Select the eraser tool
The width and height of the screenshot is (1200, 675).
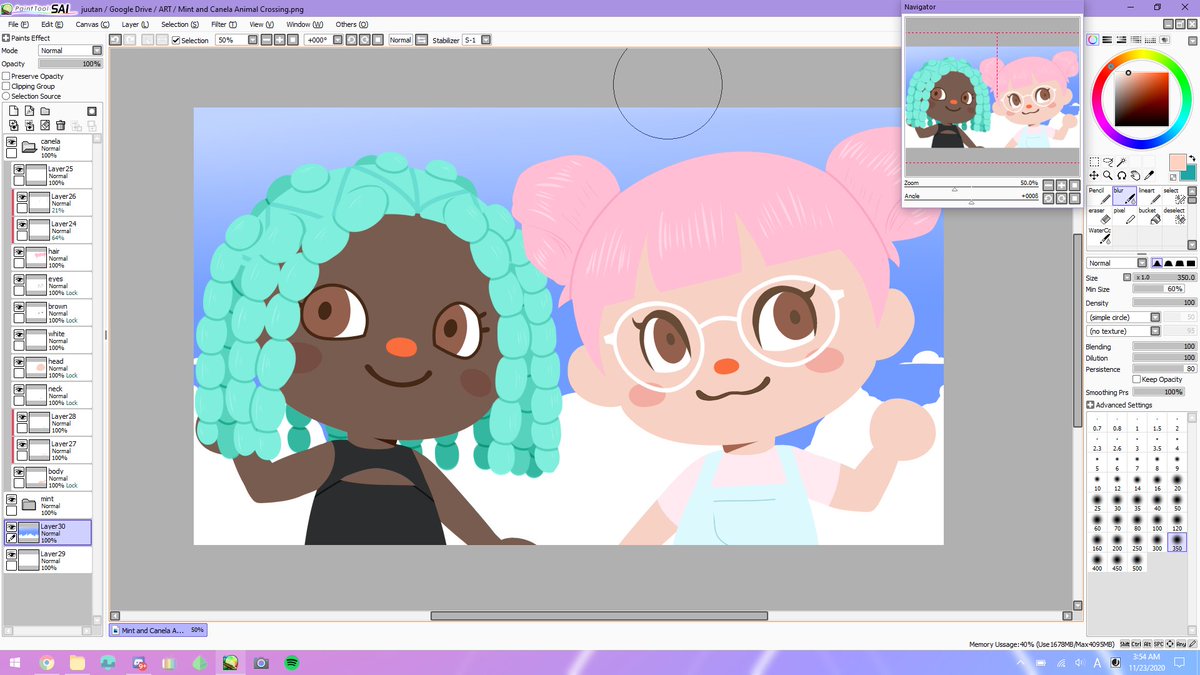(1099, 216)
